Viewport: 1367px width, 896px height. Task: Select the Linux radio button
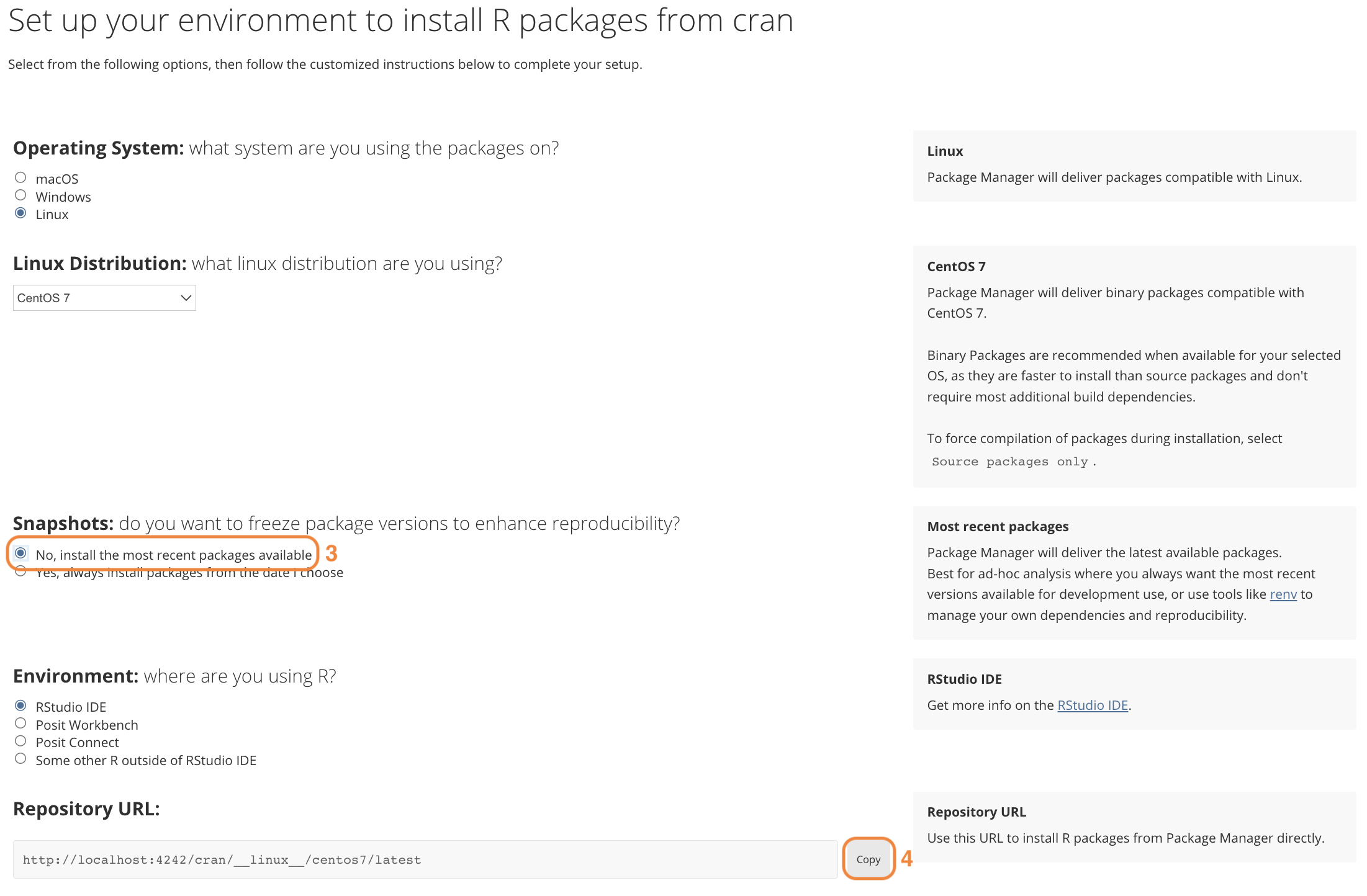(20, 213)
